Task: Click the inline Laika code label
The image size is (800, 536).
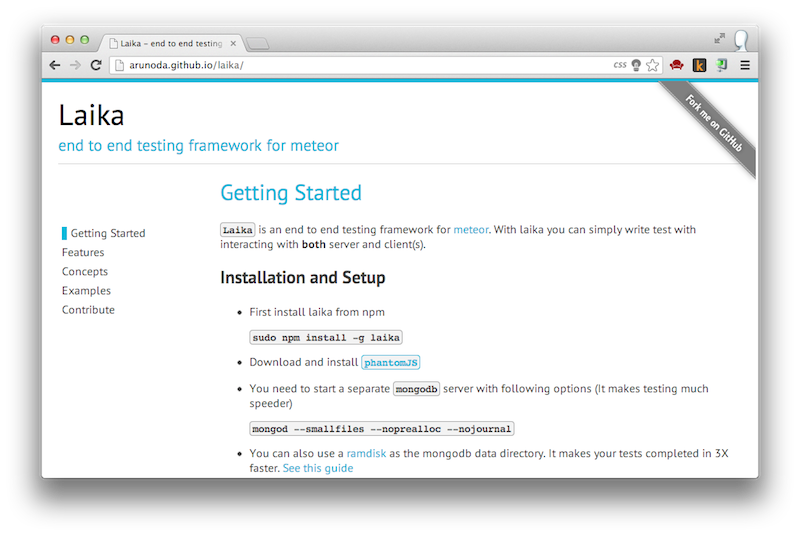Action: [x=237, y=230]
